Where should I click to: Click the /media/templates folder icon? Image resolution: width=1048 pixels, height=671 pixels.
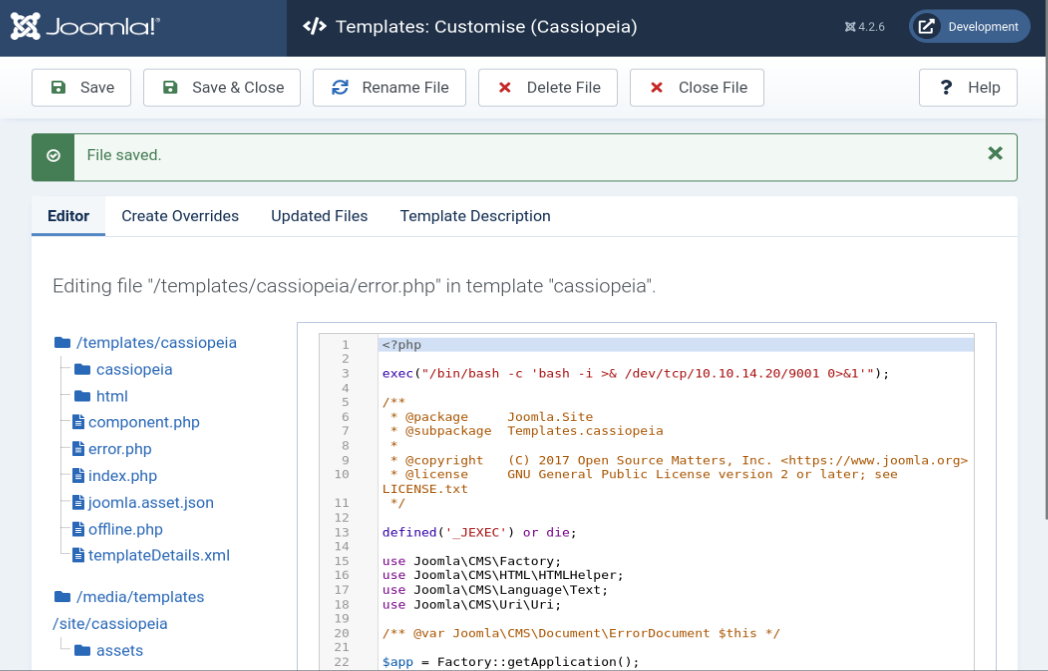pyautogui.click(x=62, y=596)
